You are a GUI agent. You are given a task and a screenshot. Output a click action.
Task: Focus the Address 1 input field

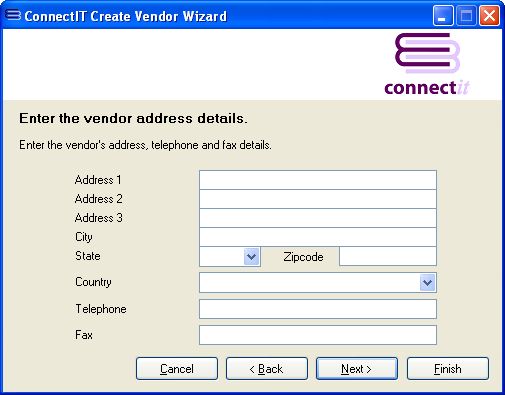pos(318,180)
